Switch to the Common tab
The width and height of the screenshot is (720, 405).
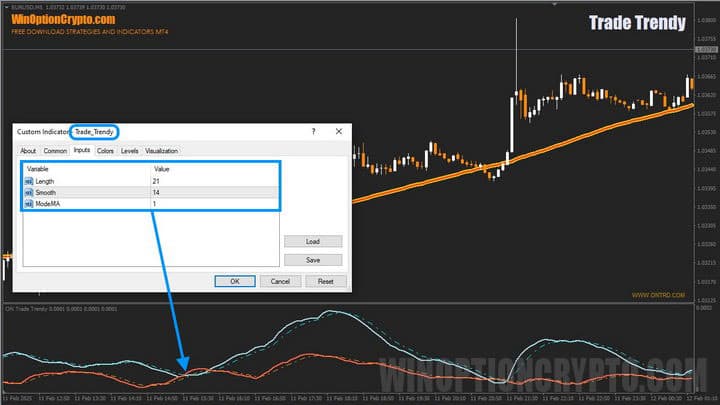pyautogui.click(x=55, y=151)
